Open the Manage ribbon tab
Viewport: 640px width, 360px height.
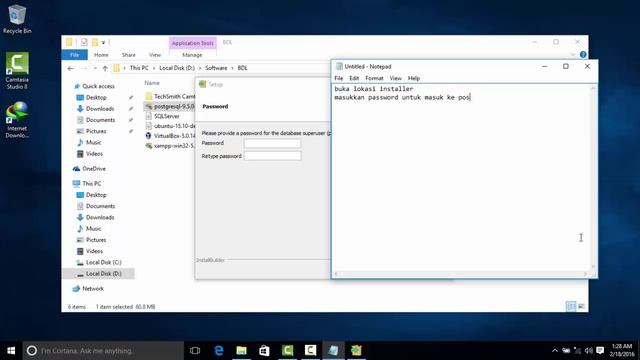click(x=192, y=55)
